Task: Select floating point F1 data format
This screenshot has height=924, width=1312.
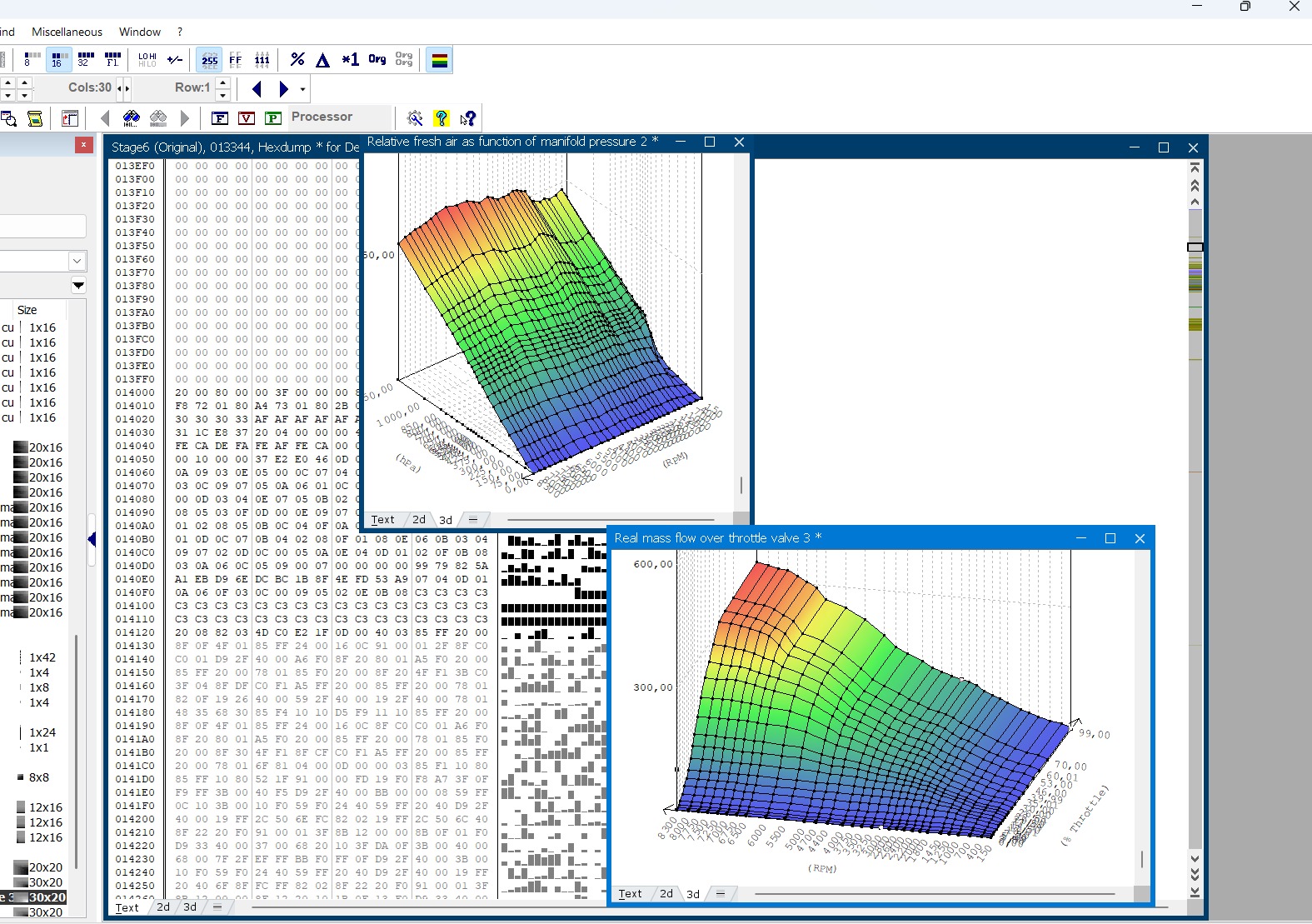Action: (112, 60)
